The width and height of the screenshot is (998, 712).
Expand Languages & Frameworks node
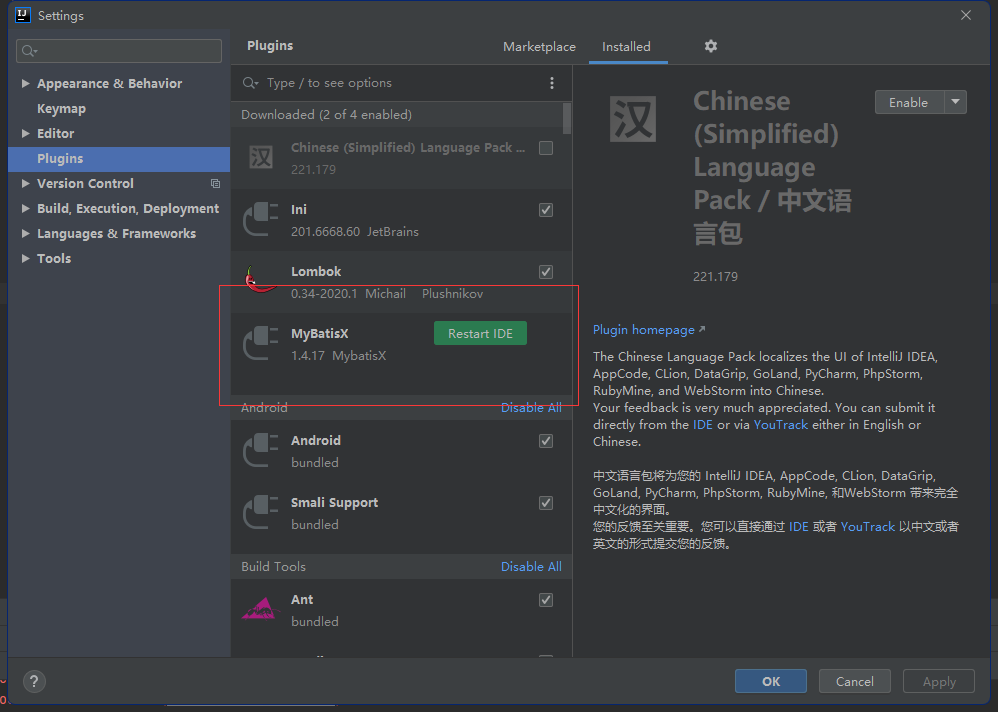[25, 234]
